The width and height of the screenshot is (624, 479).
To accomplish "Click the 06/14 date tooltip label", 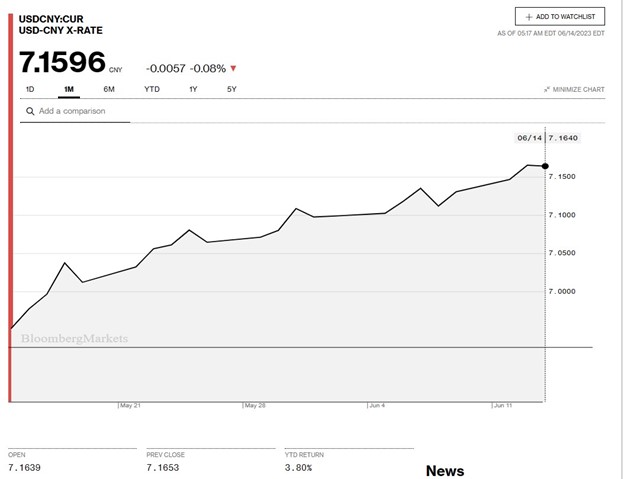I will [x=528, y=138].
